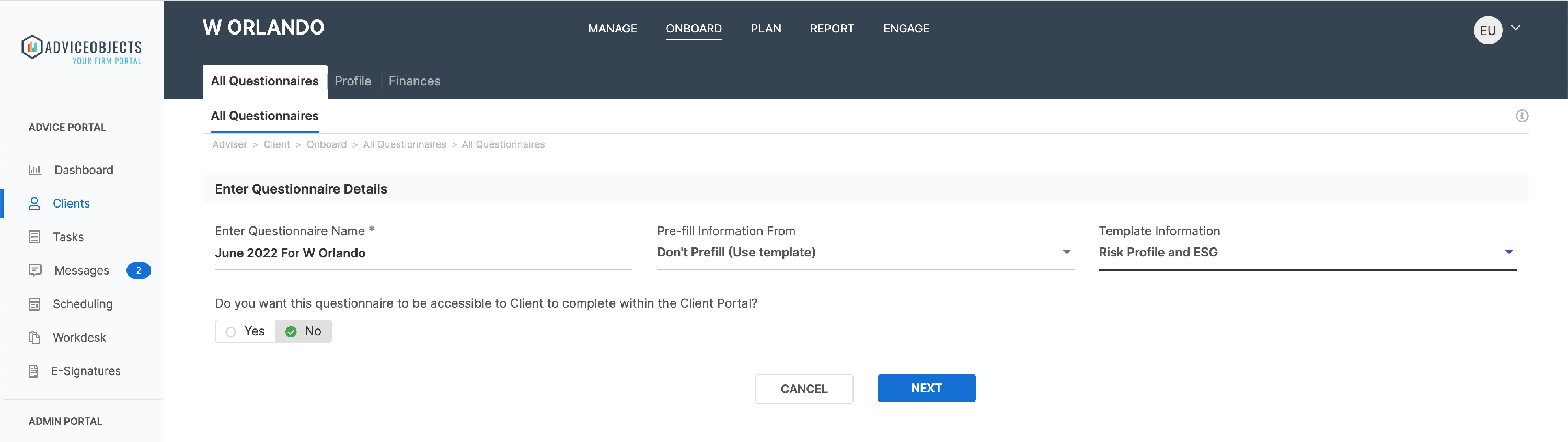This screenshot has height=442, width=1568.
Task: Open Tasks in the sidebar
Action: (68, 237)
